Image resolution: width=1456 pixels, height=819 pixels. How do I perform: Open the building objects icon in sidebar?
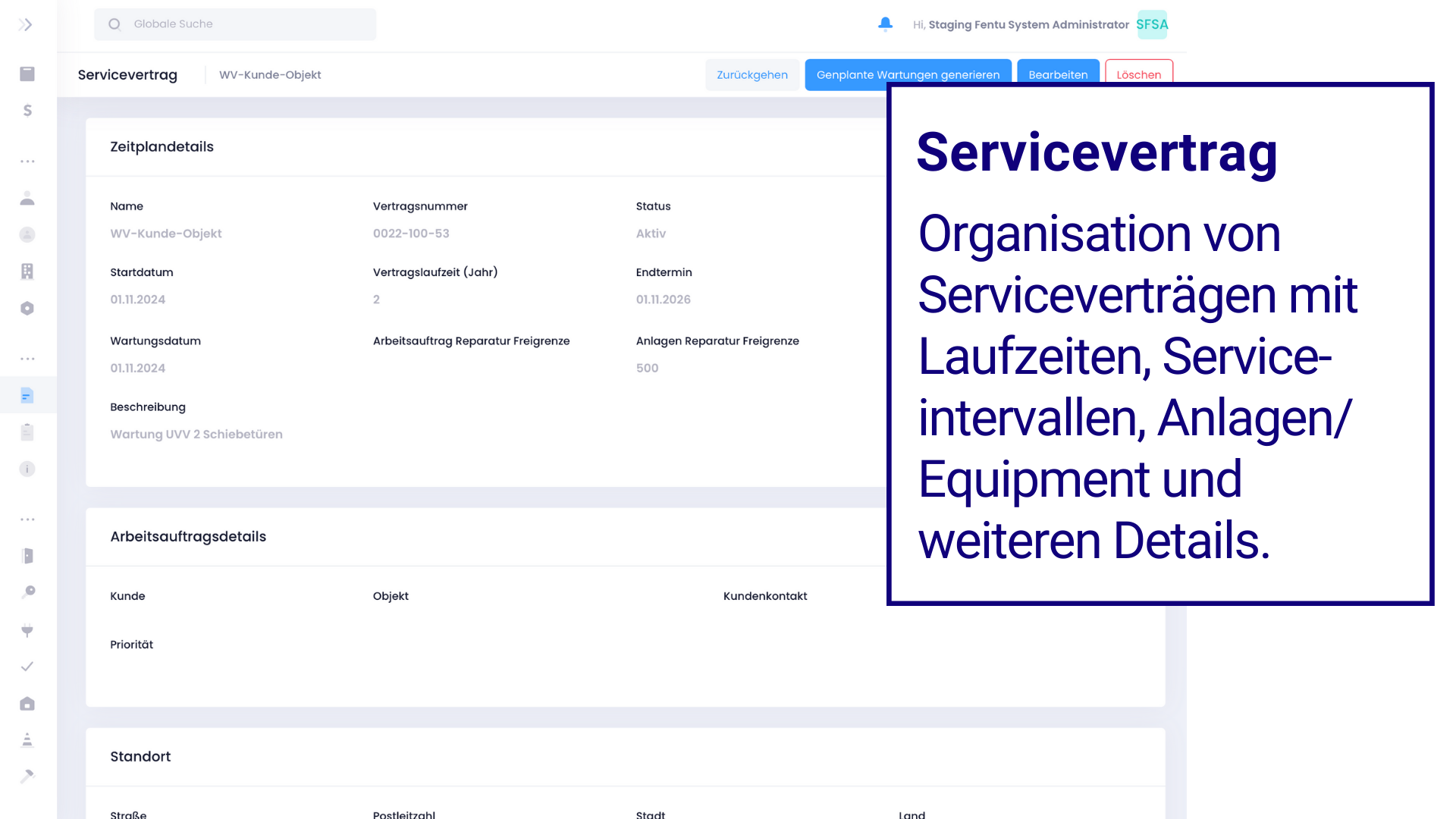[27, 271]
